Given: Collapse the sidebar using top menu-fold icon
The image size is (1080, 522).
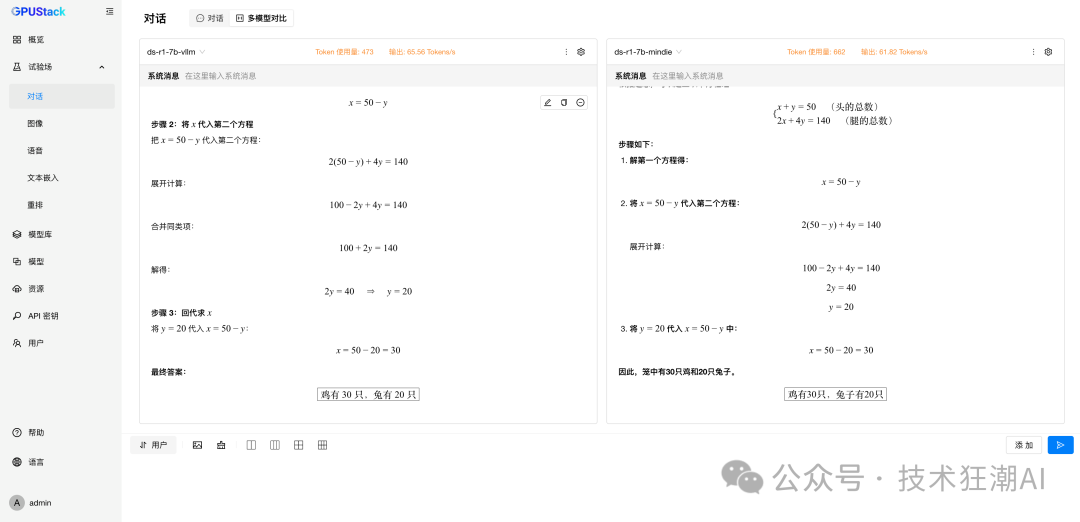Looking at the screenshot, I should 110,12.
